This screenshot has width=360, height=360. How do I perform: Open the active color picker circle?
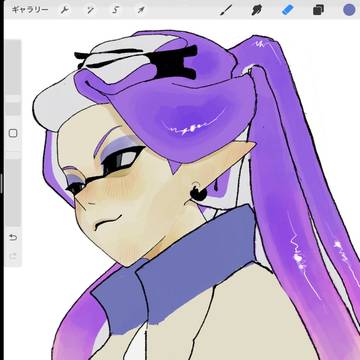(349, 10)
